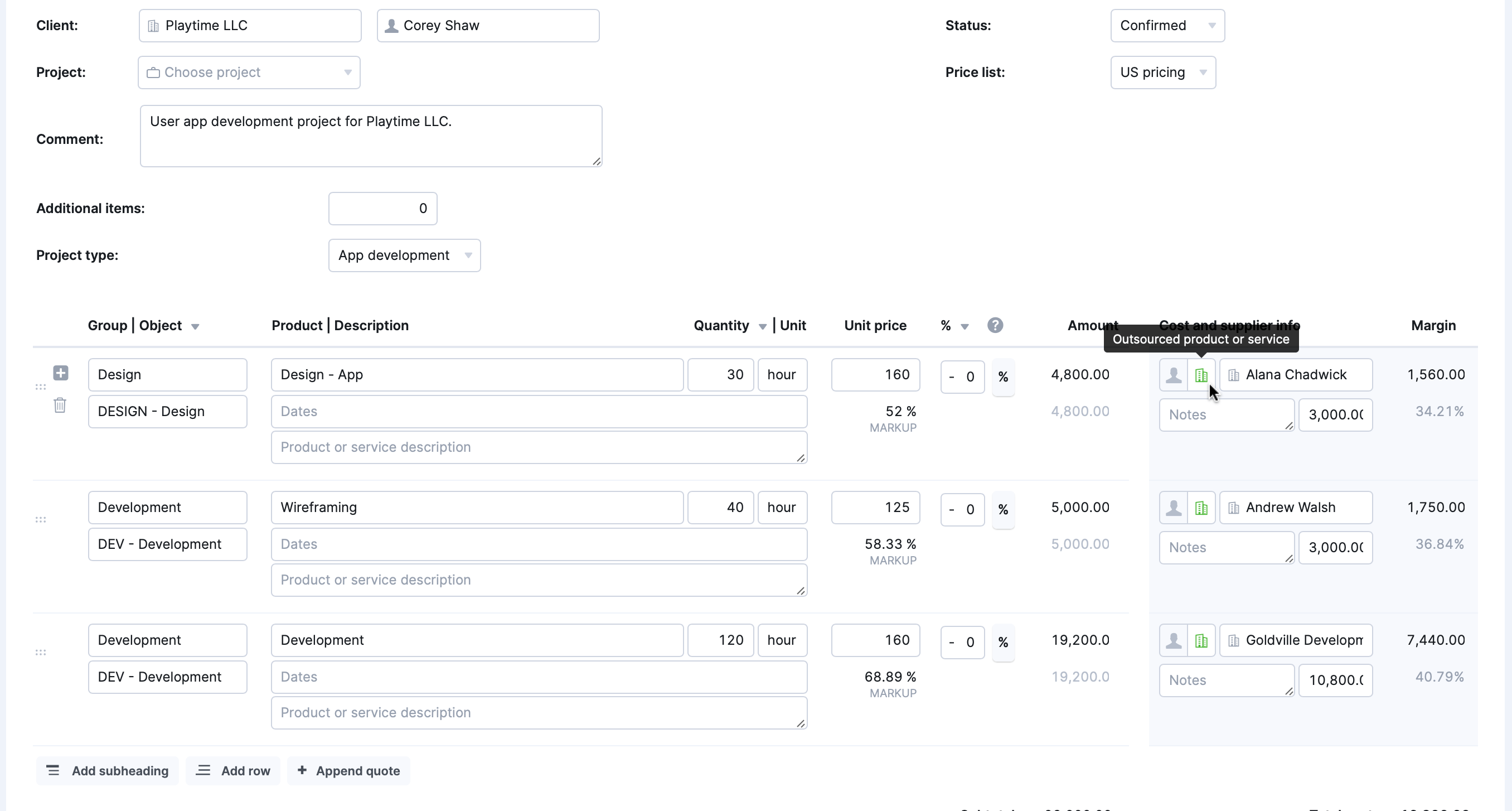1512x811 pixels.
Task: Click the Add subheading button
Action: pyautogui.click(x=107, y=770)
